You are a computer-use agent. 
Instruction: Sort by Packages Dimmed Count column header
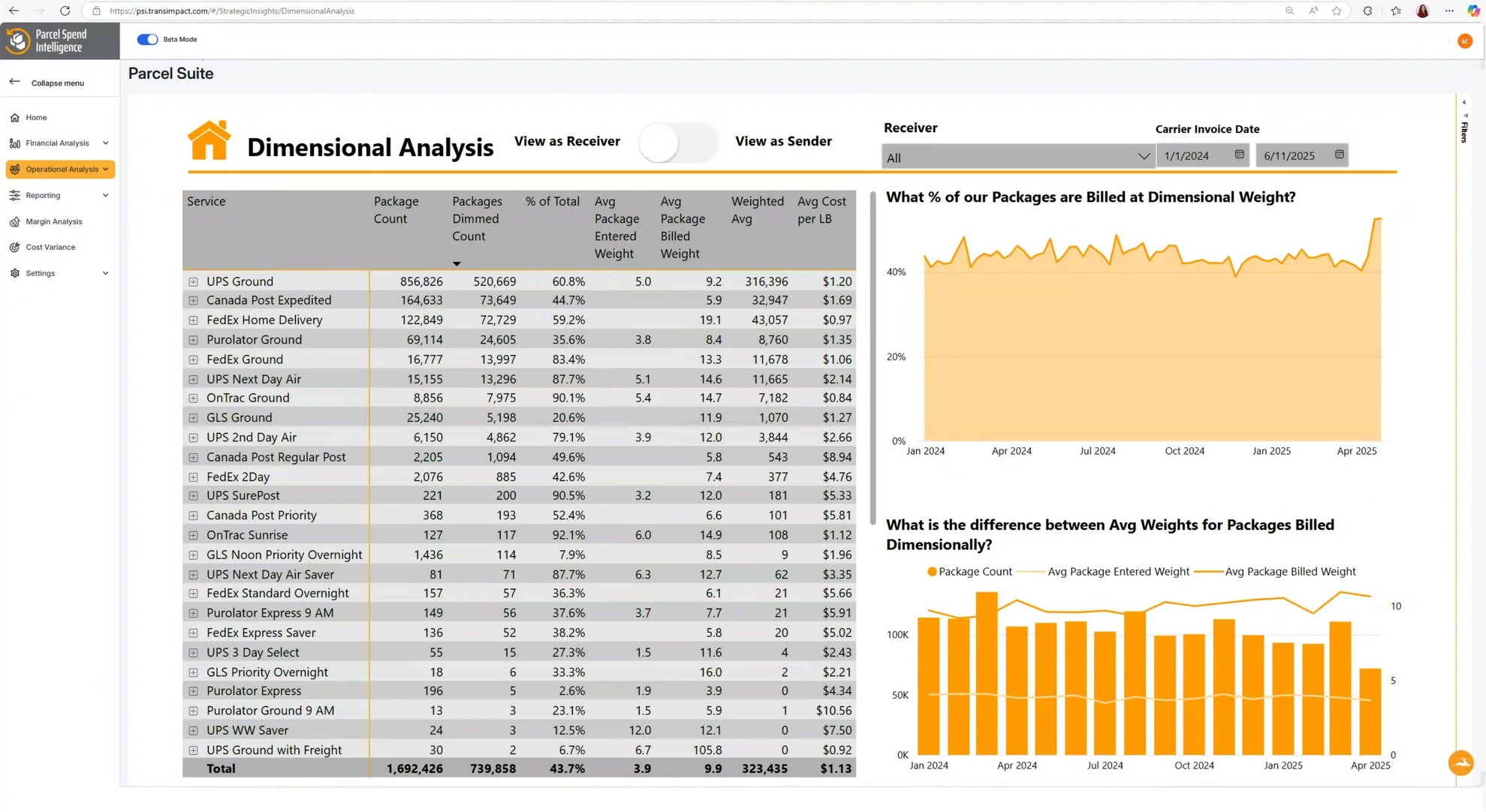pyautogui.click(x=478, y=218)
